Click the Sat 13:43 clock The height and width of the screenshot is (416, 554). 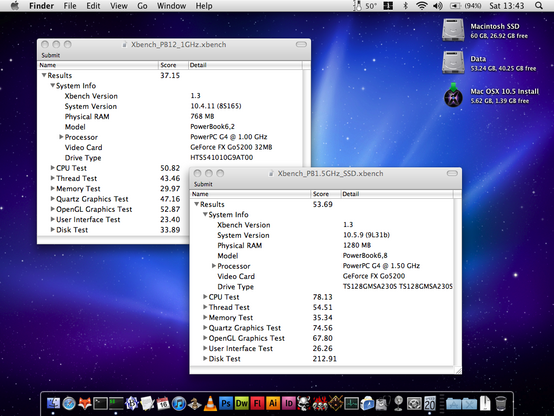pos(507,6)
